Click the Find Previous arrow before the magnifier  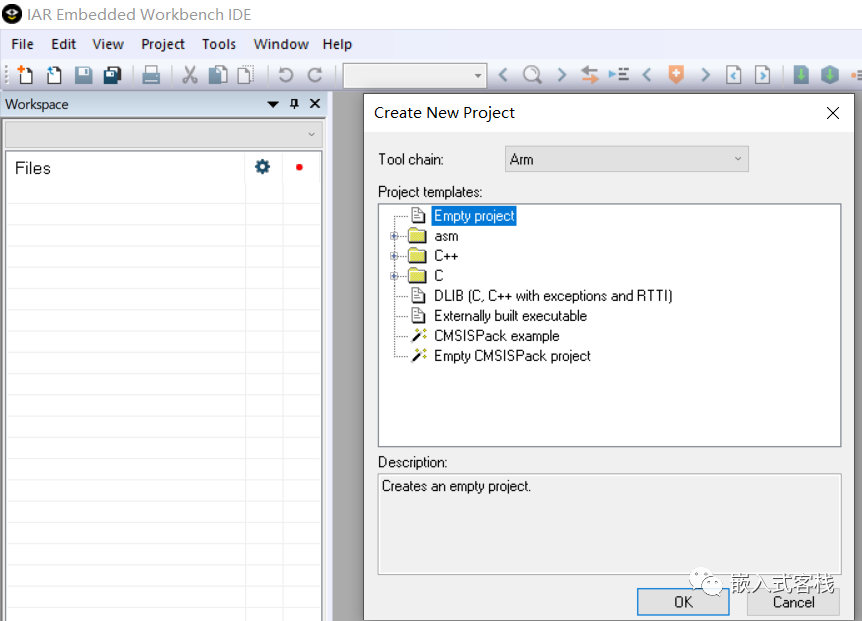pyautogui.click(x=503, y=74)
